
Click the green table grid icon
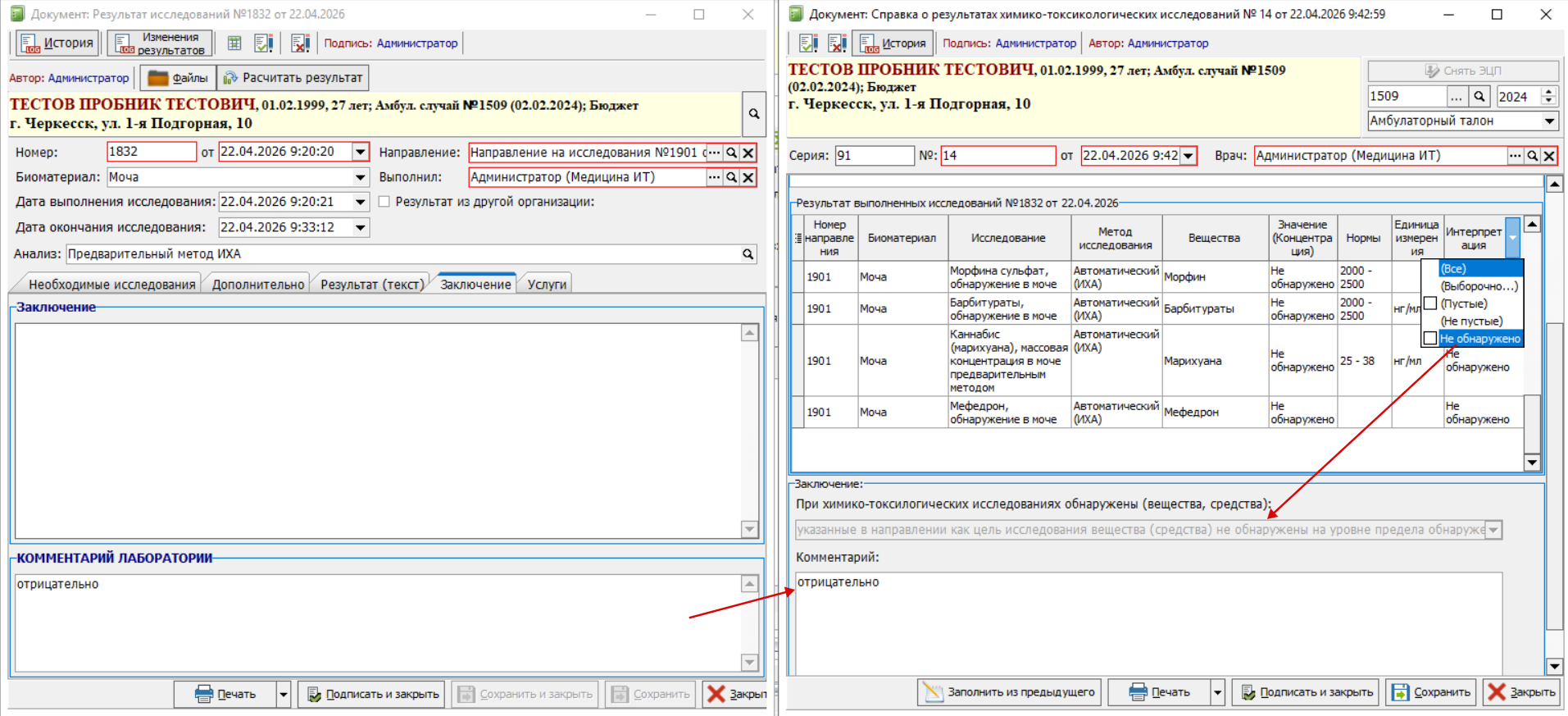point(234,43)
